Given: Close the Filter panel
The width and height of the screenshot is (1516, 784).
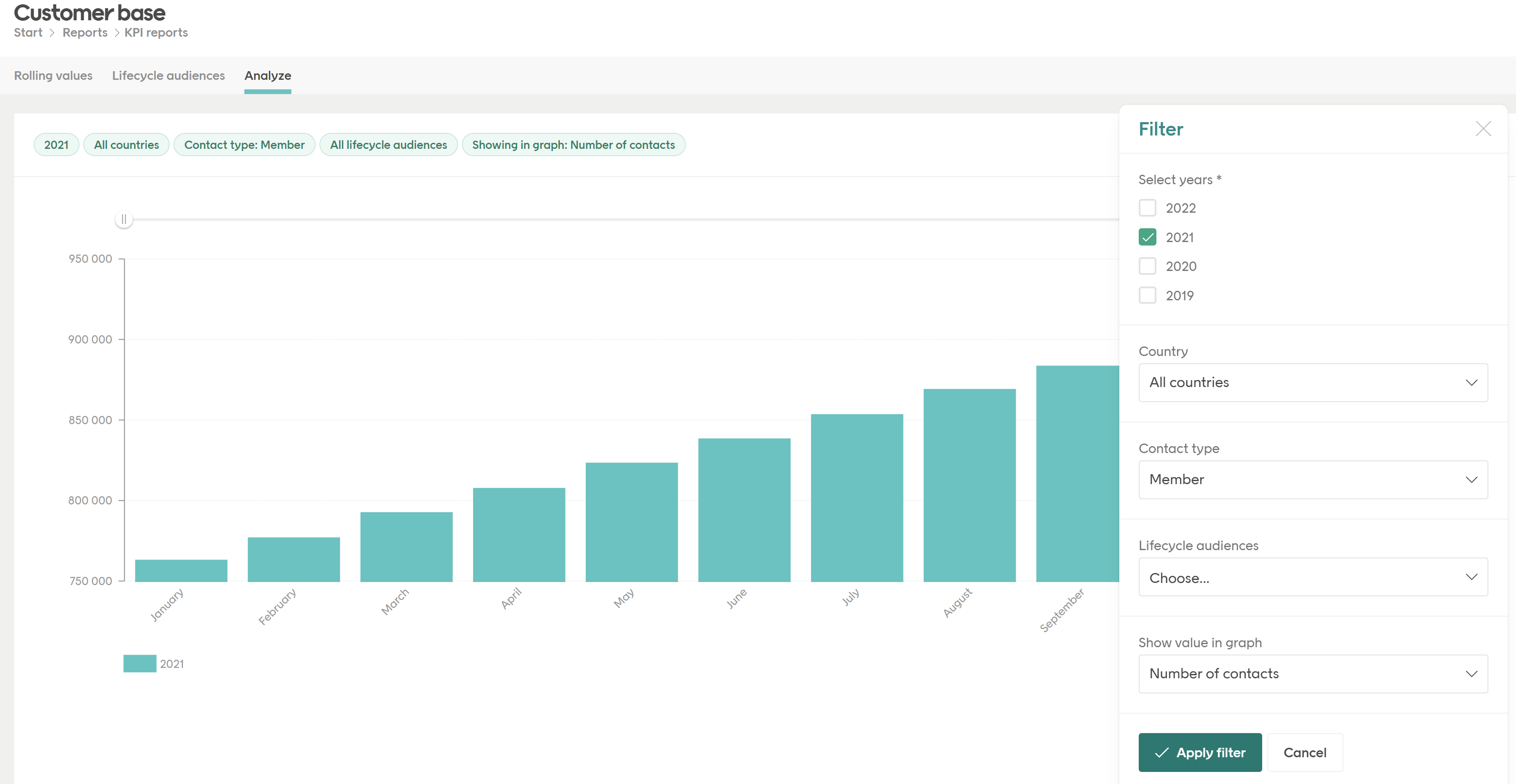Looking at the screenshot, I should pos(1484,128).
